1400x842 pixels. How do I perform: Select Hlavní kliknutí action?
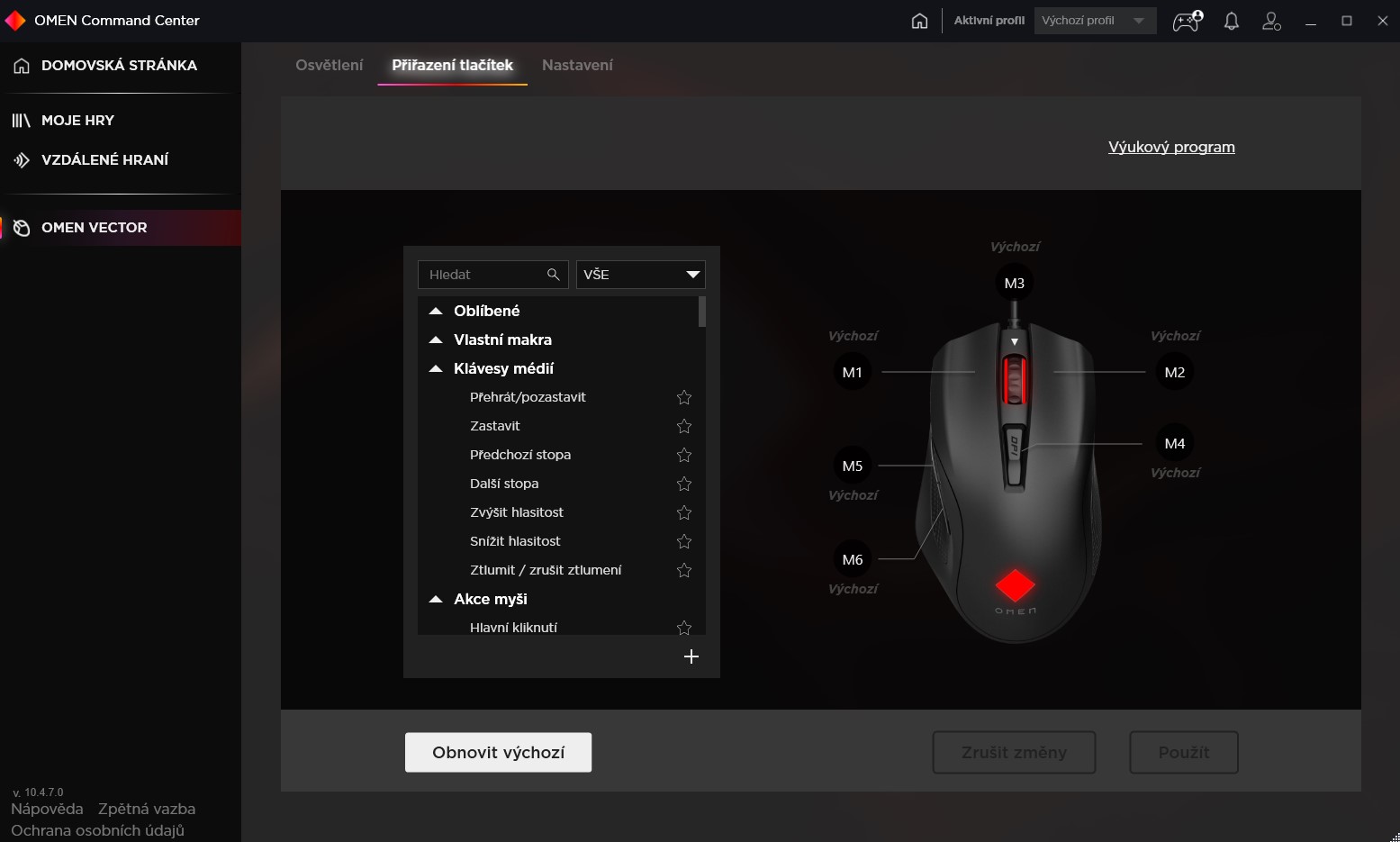[513, 627]
